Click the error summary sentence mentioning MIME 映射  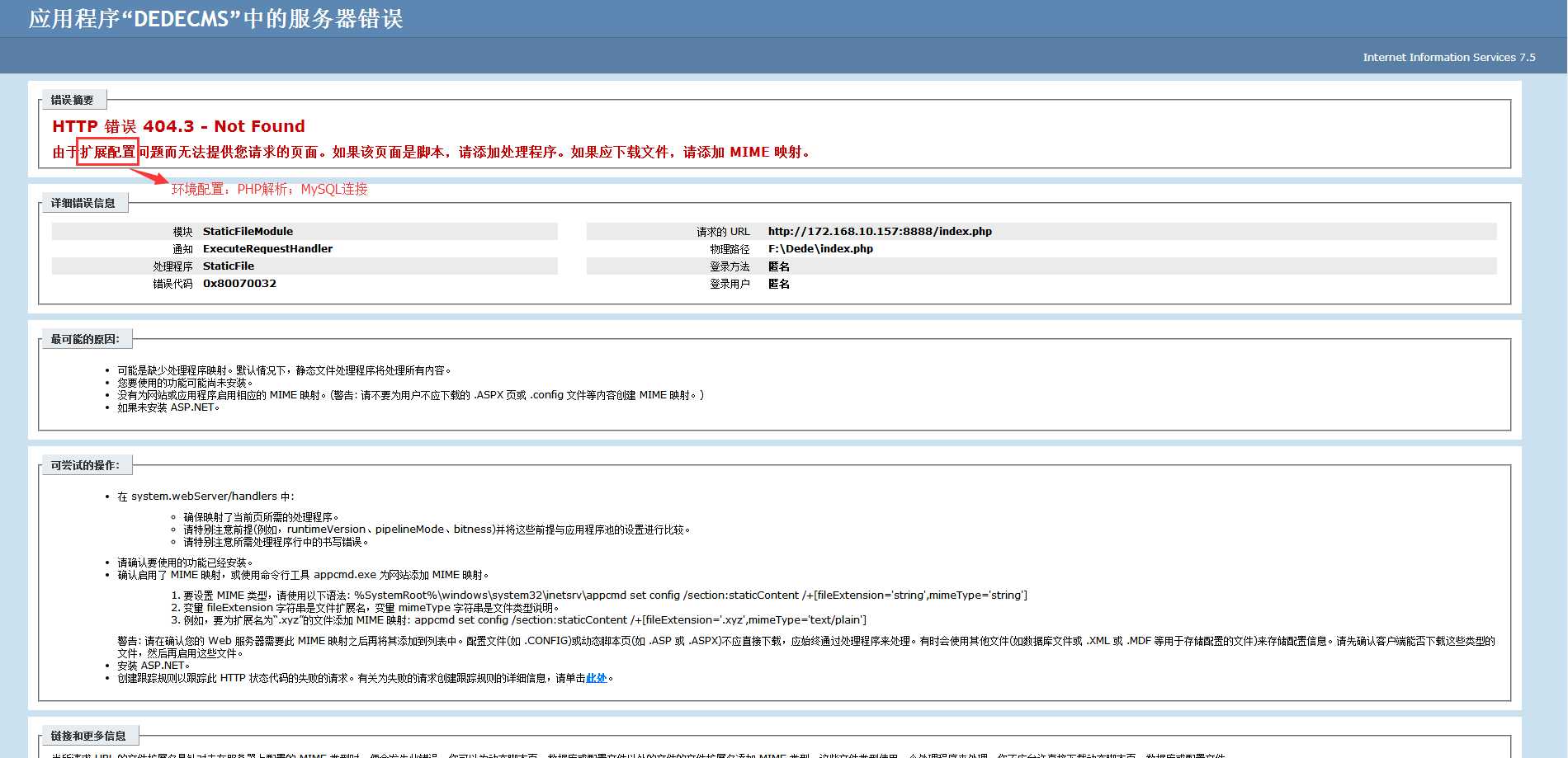(432, 152)
